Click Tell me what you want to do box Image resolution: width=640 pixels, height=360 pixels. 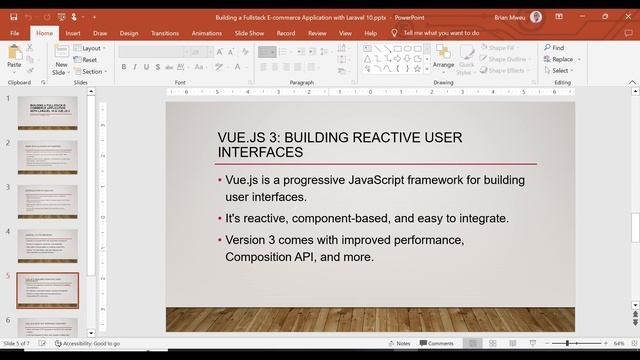(441, 33)
